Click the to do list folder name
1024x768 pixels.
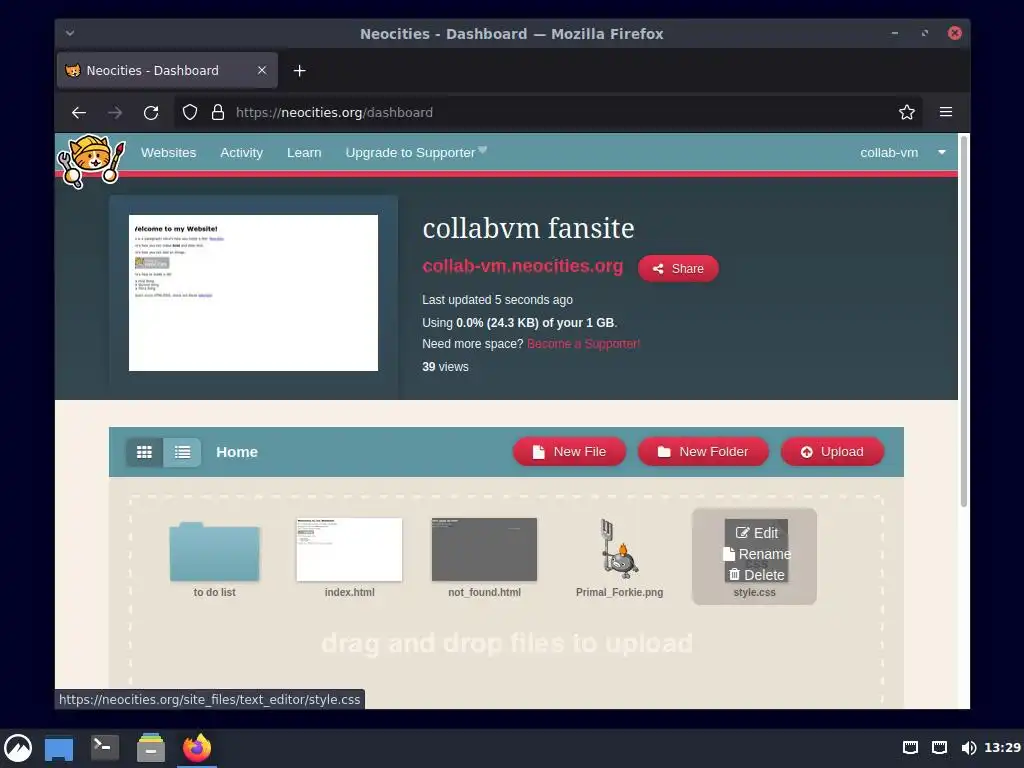(214, 592)
